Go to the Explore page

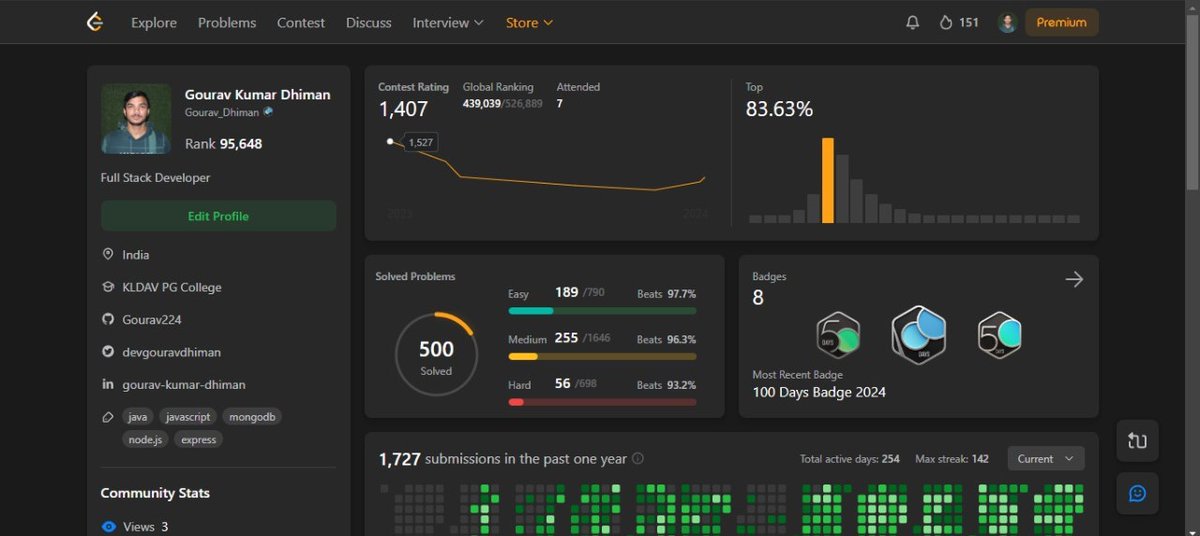click(x=154, y=22)
